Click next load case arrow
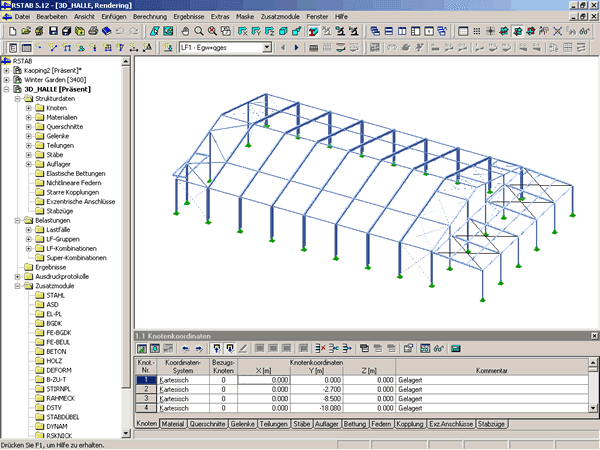This screenshot has width=600, height=450. (x=296, y=48)
